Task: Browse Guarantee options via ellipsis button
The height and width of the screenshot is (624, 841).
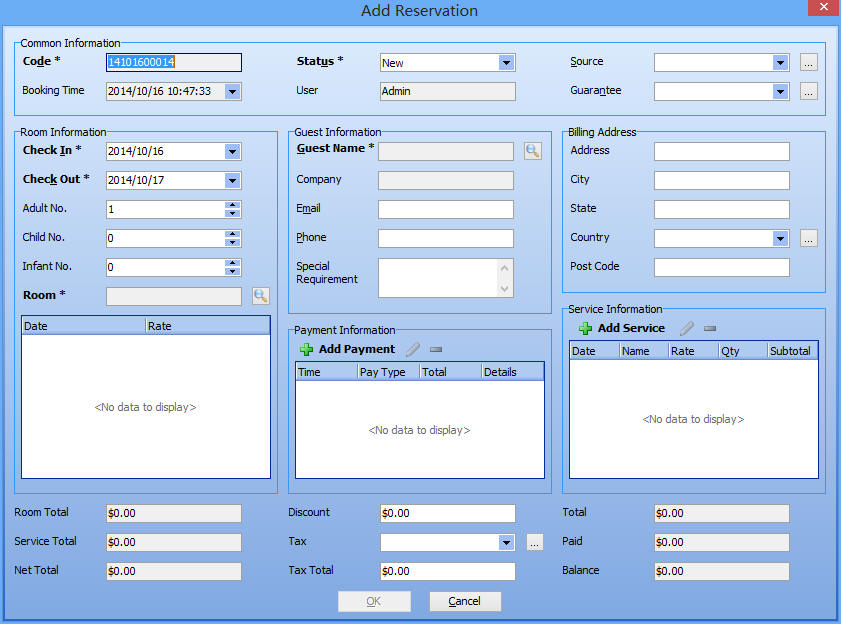Action: pos(808,91)
